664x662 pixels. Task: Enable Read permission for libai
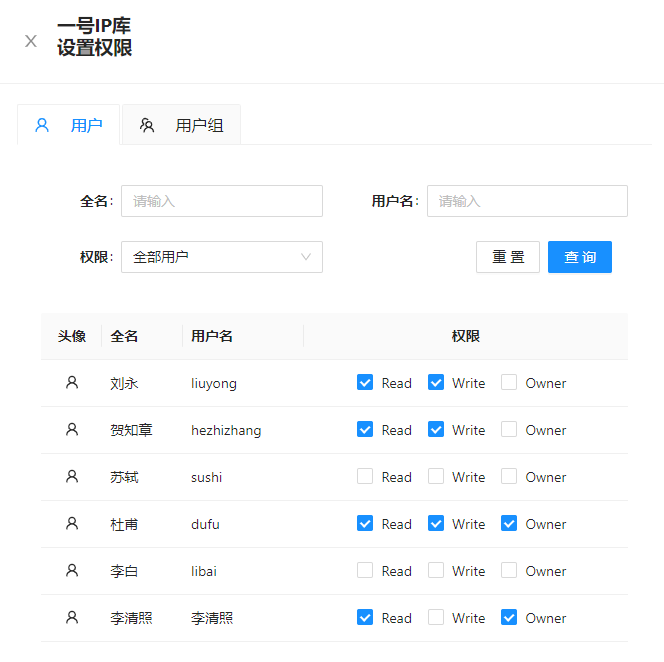(x=365, y=570)
